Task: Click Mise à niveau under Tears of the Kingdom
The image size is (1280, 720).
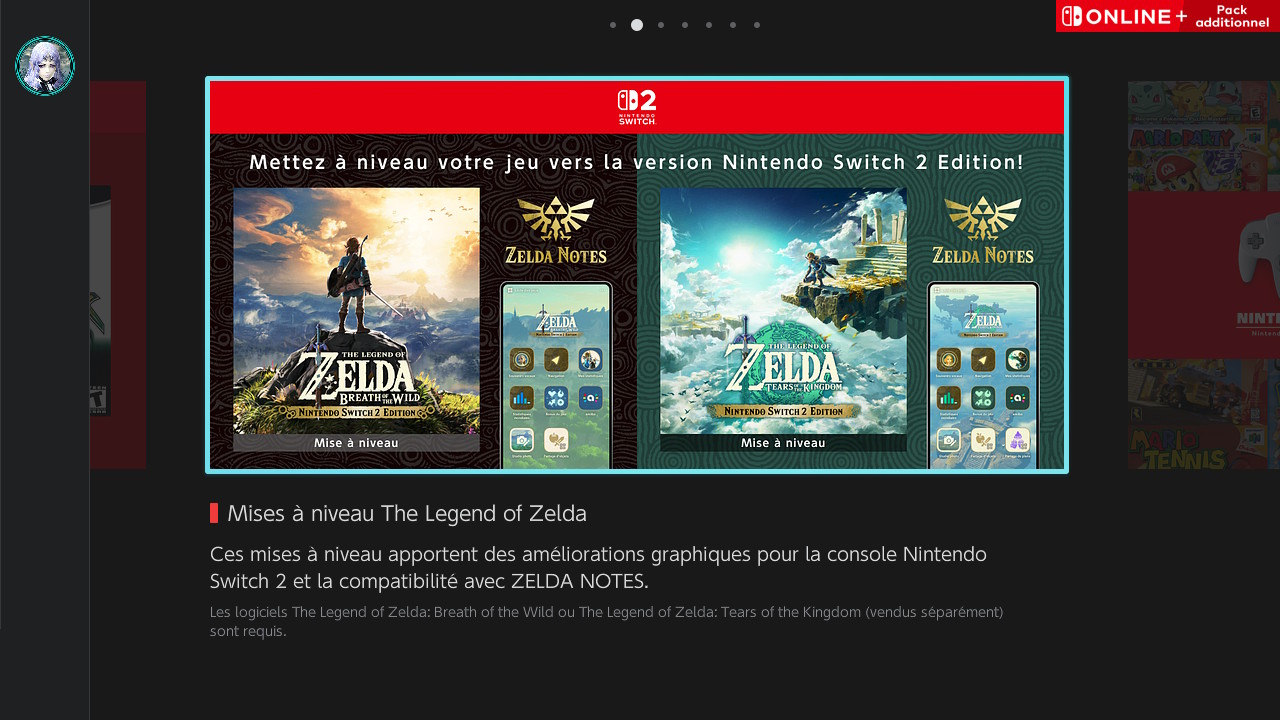Action: (x=783, y=443)
